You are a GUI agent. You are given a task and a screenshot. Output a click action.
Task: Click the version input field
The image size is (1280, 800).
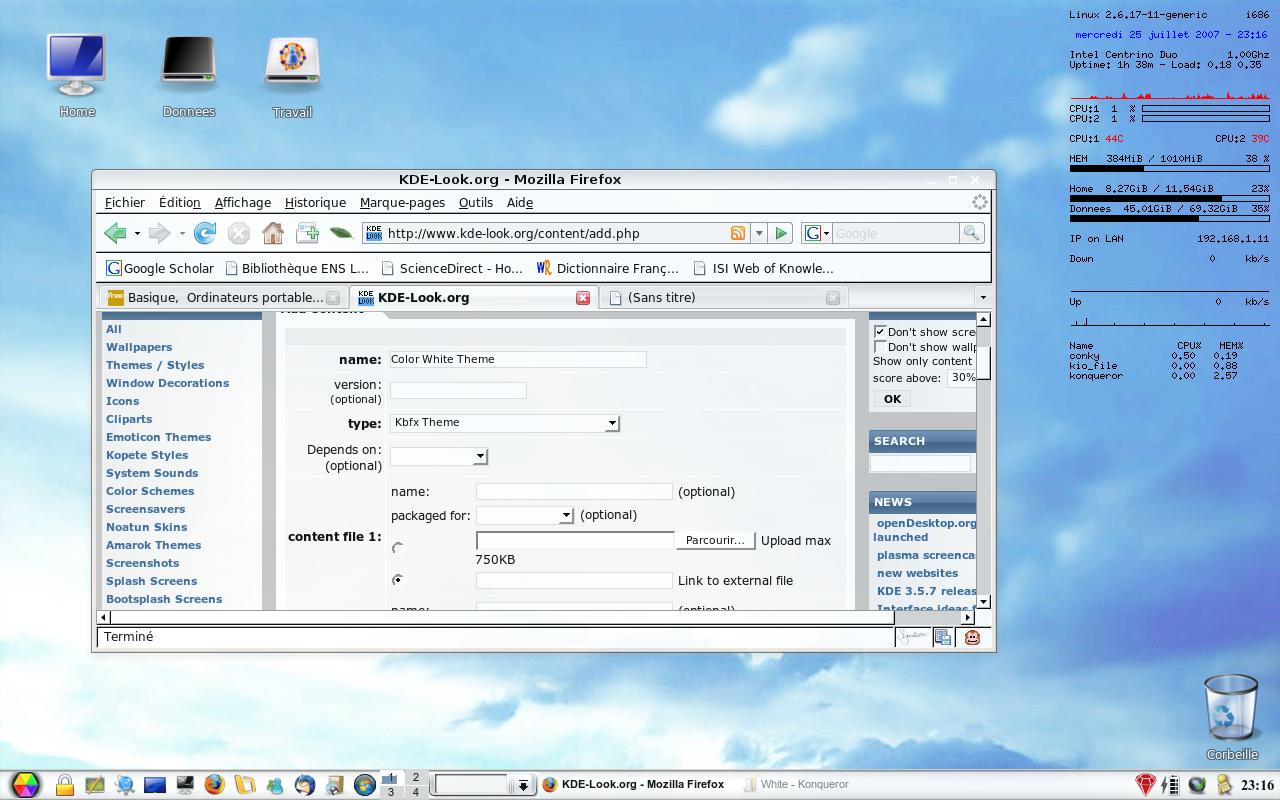(x=458, y=390)
